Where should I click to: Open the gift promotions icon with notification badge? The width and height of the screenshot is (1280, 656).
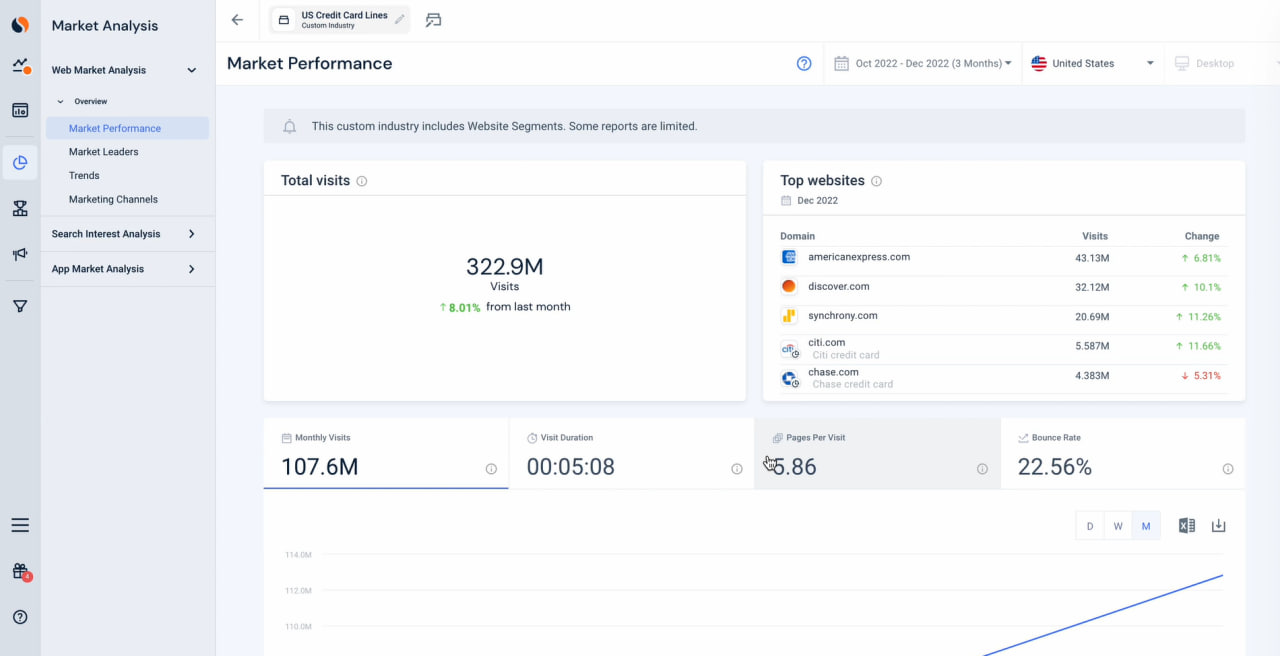click(20, 573)
